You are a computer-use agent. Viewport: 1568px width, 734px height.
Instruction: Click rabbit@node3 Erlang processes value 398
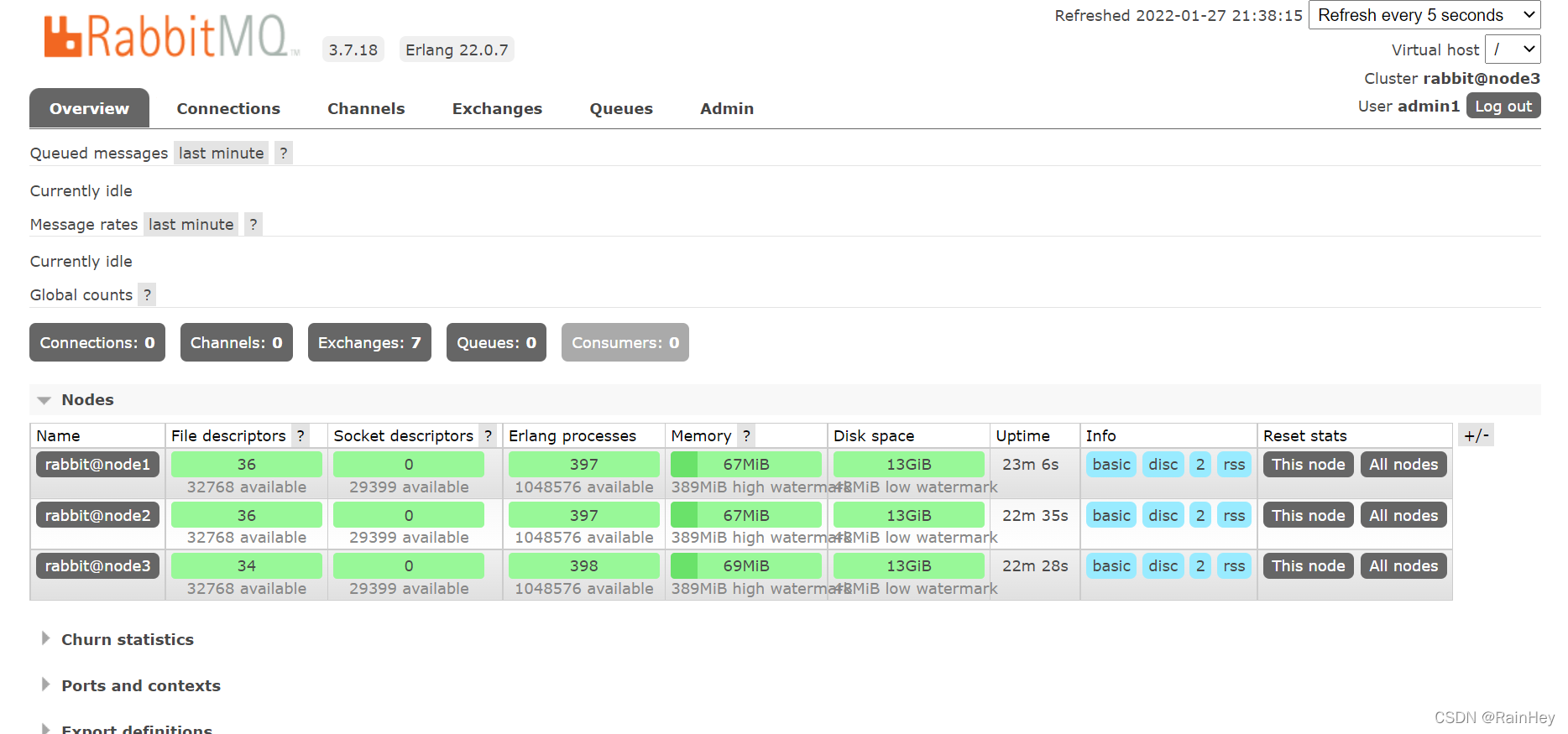(x=584, y=565)
